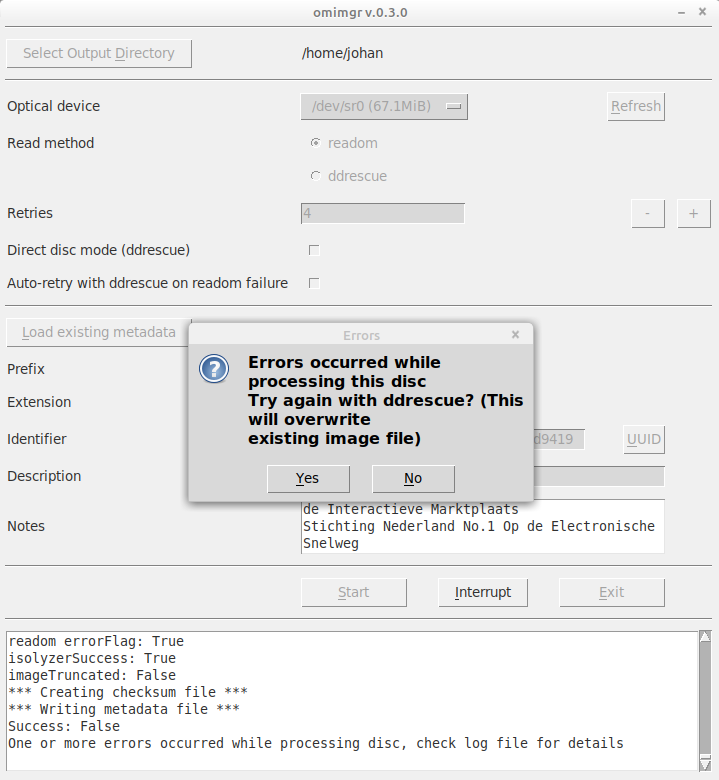The height and width of the screenshot is (780, 719).
Task: Enable Auto-retry with ddrescue on readom failure
Action: click(x=314, y=283)
